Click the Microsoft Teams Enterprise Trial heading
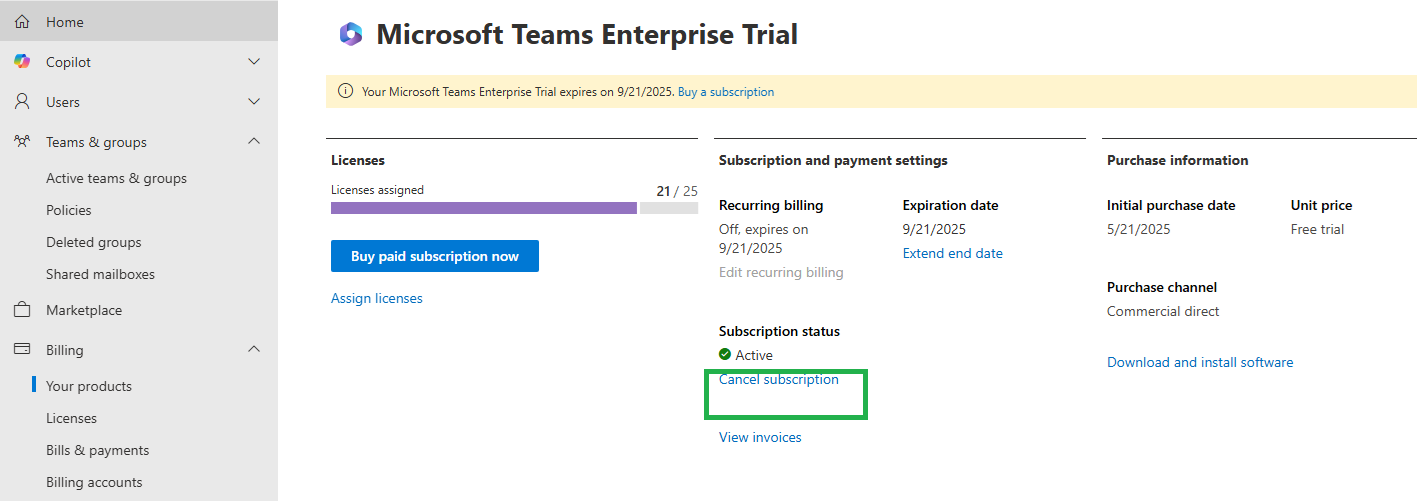 pos(587,35)
